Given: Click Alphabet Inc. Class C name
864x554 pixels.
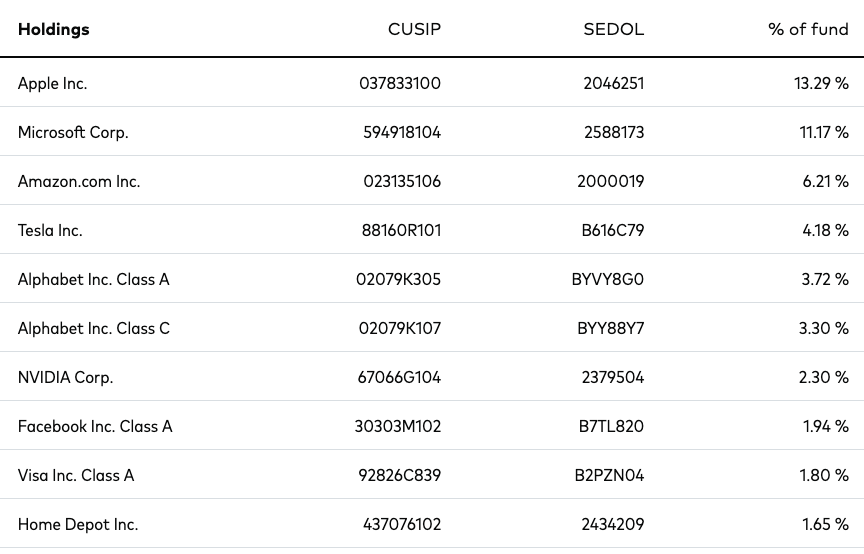Looking at the screenshot, I should [94, 329].
